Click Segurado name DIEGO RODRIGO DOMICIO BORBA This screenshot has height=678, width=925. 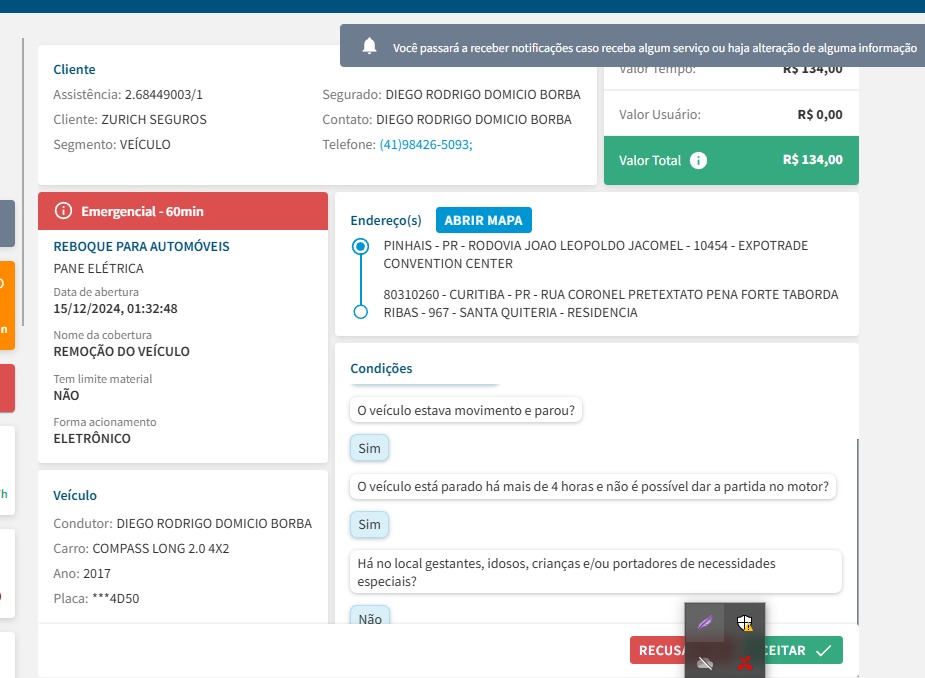pyautogui.click(x=483, y=94)
